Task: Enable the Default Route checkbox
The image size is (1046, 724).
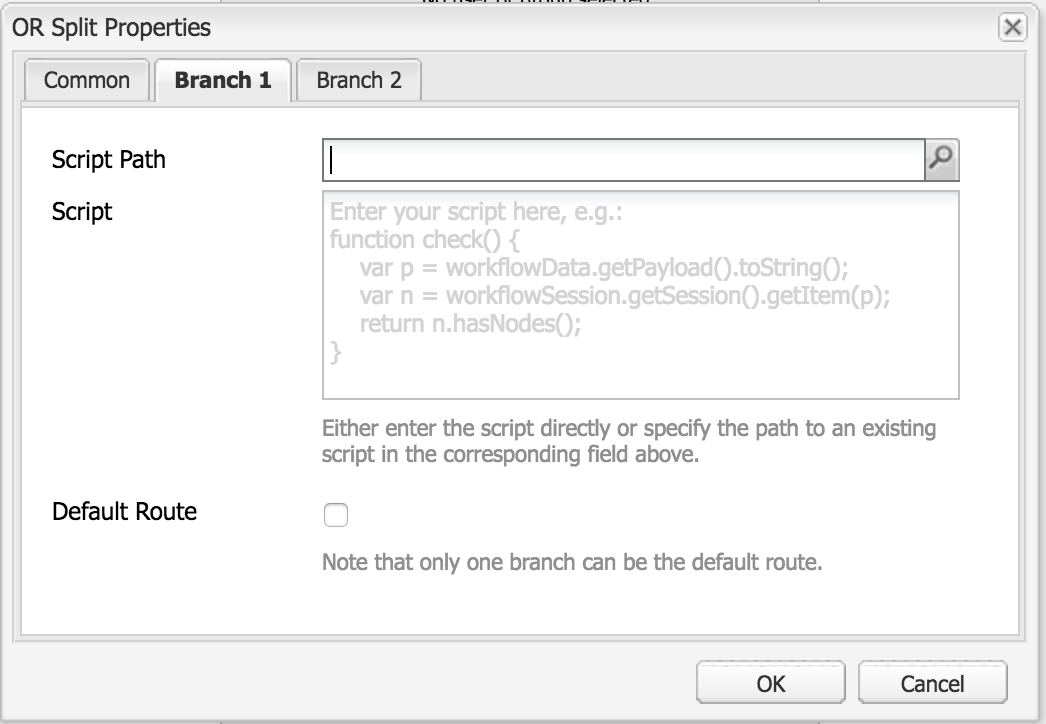Action: point(336,514)
